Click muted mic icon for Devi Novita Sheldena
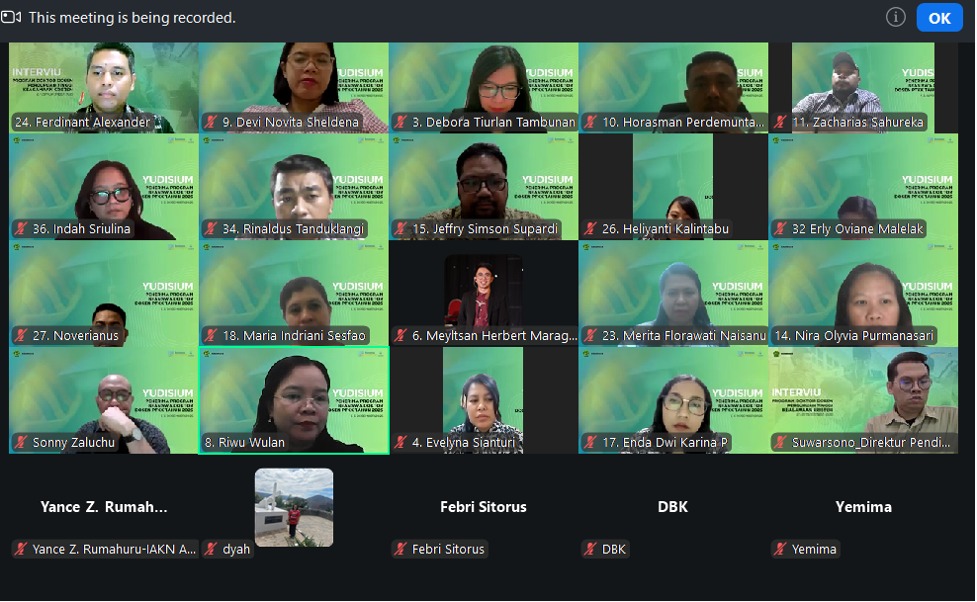Image resolution: width=977 pixels, height=602 pixels. pos(211,122)
